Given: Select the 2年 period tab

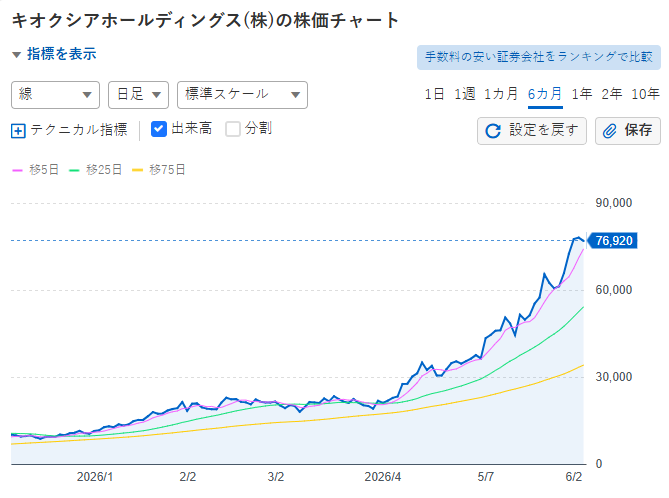Looking at the screenshot, I should click(x=612, y=94).
